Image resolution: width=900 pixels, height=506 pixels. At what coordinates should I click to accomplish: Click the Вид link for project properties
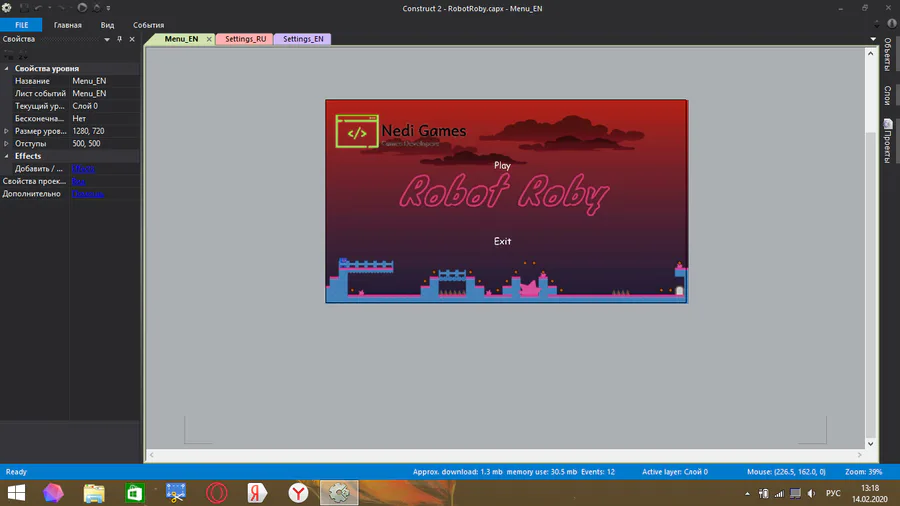(79, 181)
